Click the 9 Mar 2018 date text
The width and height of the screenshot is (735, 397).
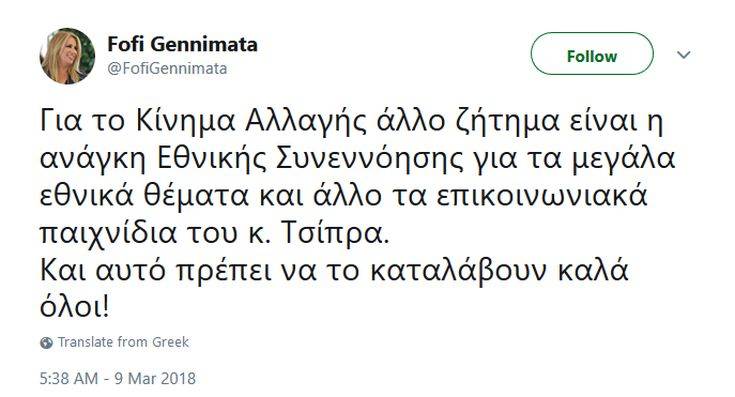pyautogui.click(x=155, y=378)
